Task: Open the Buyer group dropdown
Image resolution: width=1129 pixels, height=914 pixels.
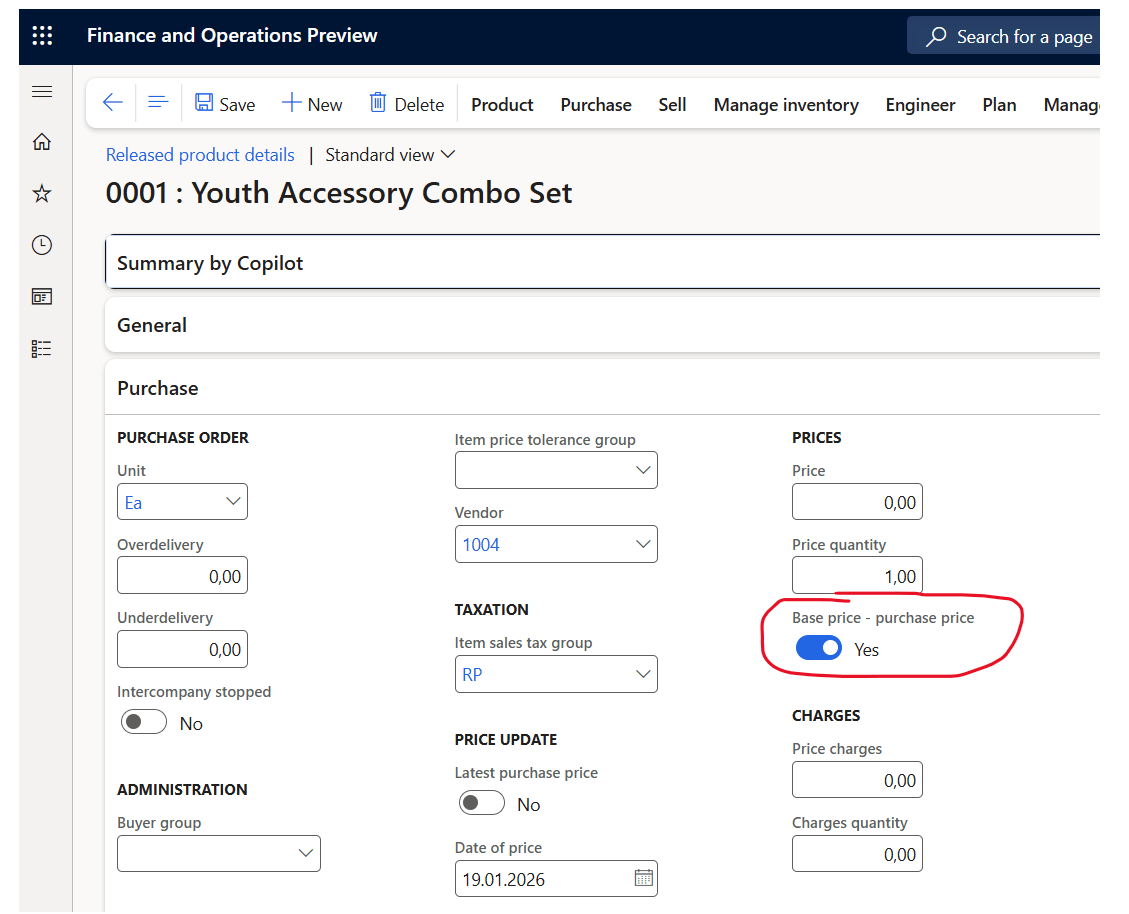Action: click(306, 853)
